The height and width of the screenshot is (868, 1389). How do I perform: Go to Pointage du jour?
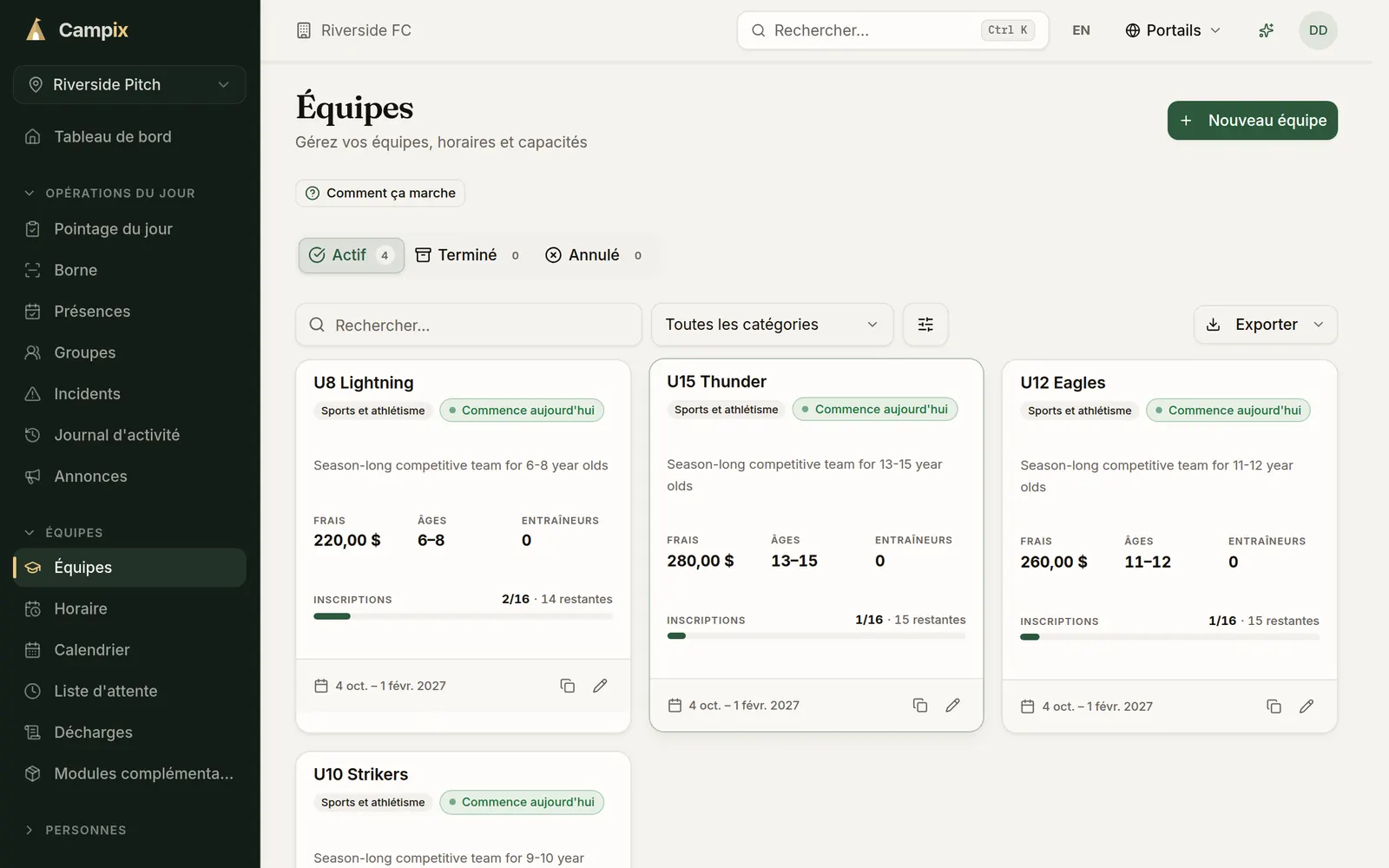click(130, 229)
